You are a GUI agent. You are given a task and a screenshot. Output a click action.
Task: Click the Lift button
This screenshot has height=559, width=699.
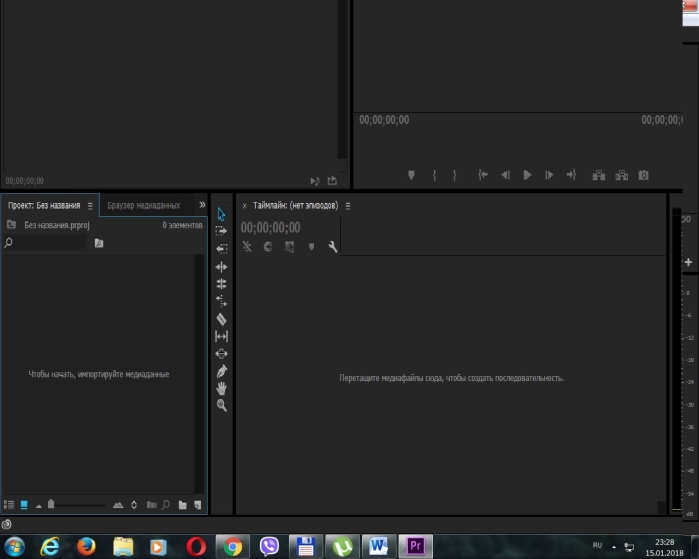coord(599,175)
